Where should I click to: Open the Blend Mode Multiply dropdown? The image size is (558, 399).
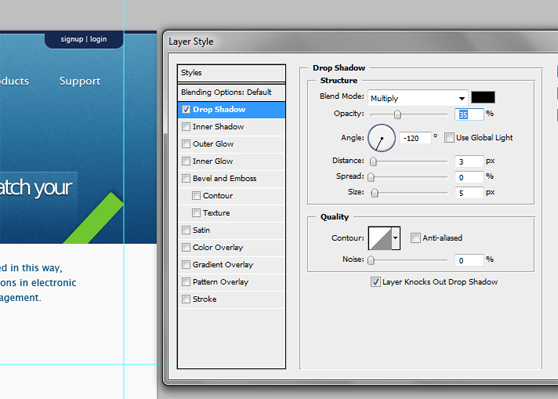click(418, 98)
